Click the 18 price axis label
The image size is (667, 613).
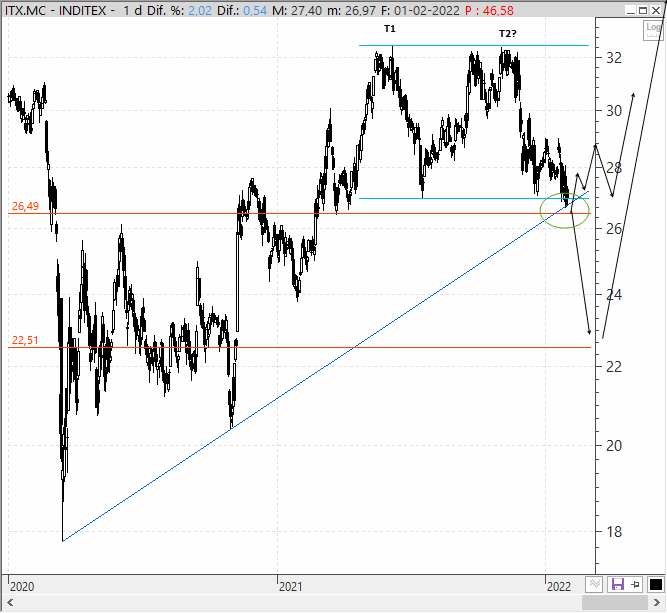pos(614,532)
